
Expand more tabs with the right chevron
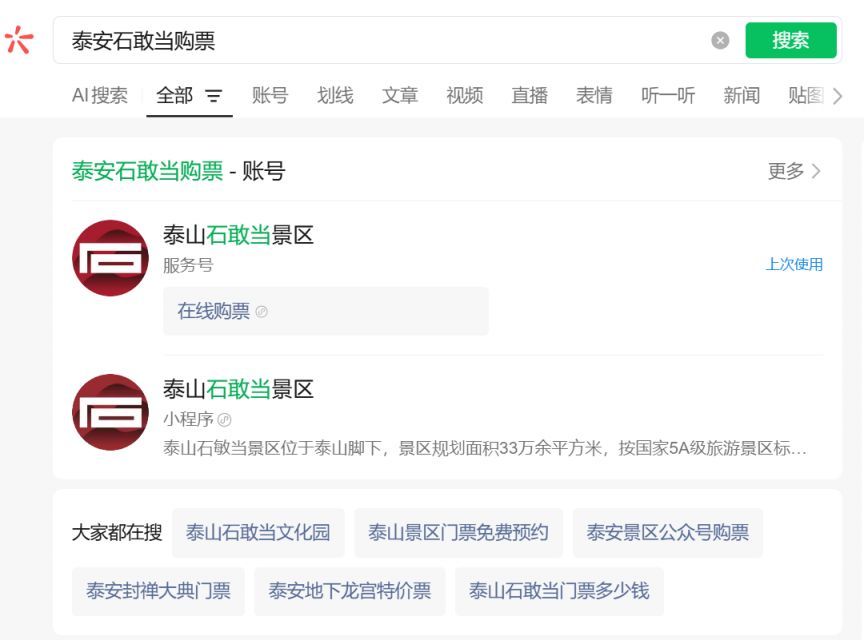click(838, 96)
